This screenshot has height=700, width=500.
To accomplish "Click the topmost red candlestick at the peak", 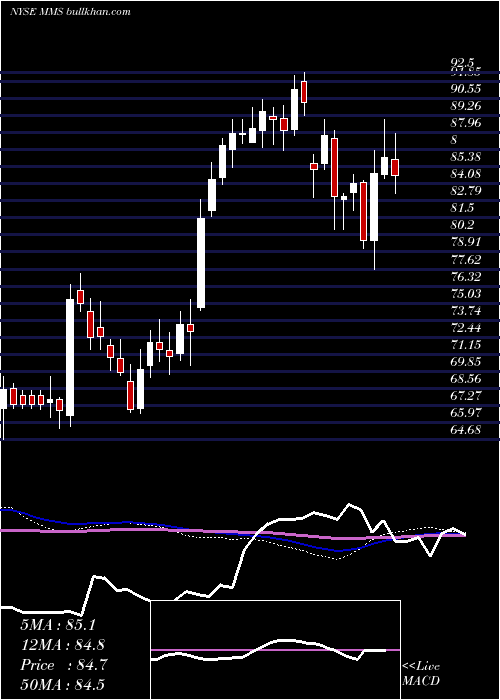I will (304, 92).
